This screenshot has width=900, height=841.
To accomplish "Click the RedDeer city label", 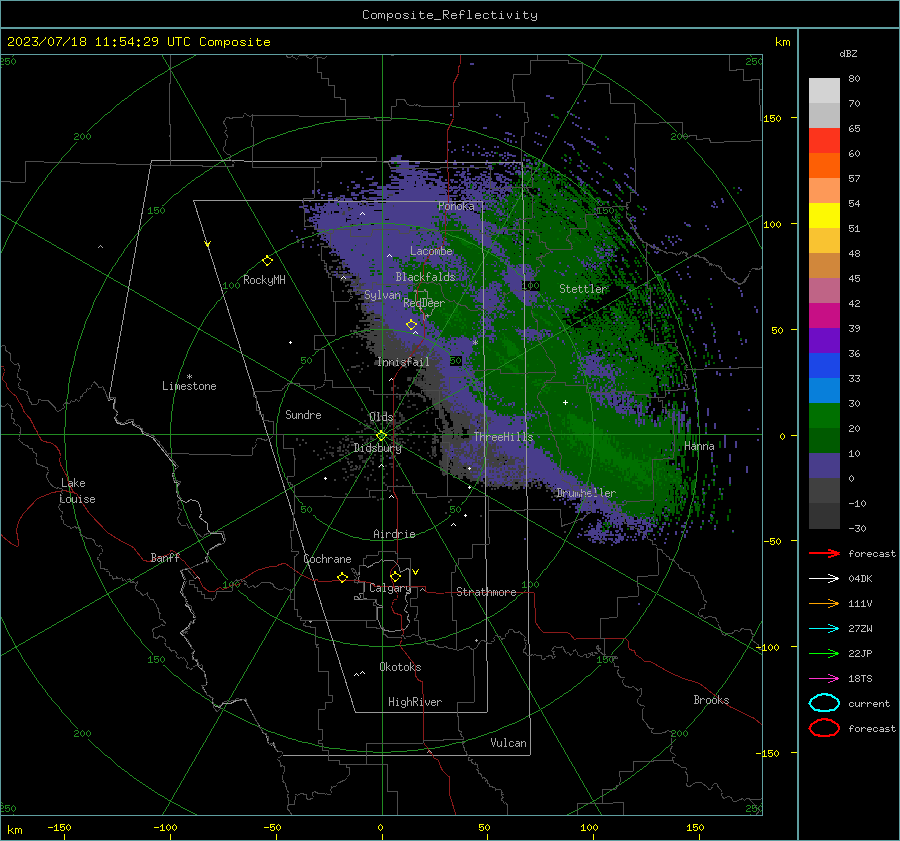I will (x=424, y=303).
